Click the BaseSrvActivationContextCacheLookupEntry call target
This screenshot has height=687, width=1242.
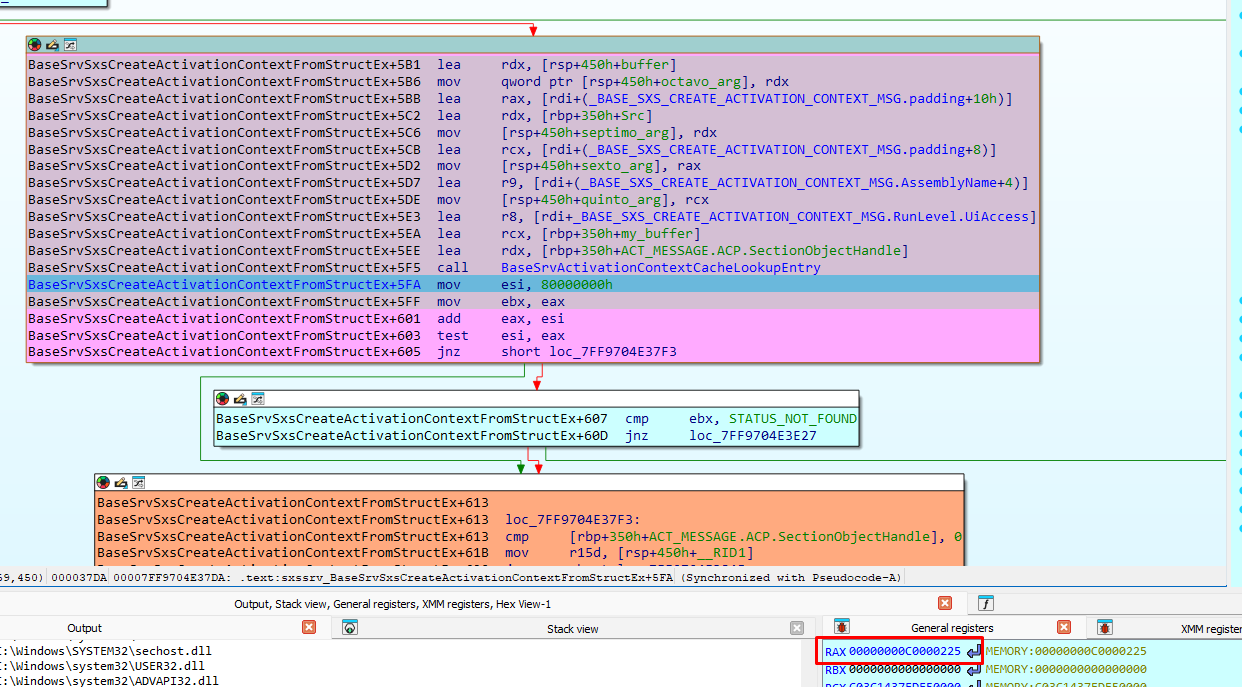point(660,267)
